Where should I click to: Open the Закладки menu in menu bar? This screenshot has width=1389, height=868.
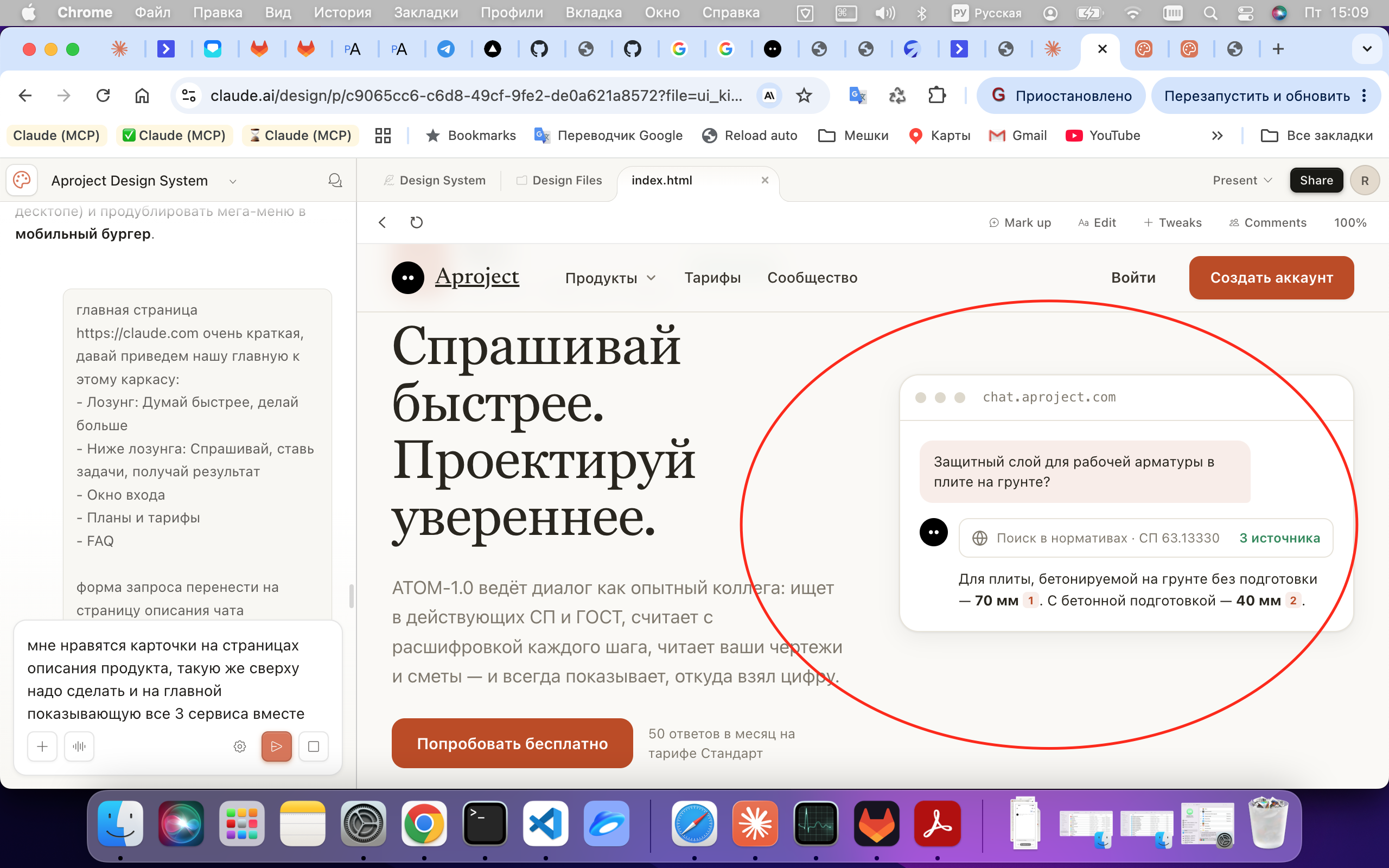point(426,12)
